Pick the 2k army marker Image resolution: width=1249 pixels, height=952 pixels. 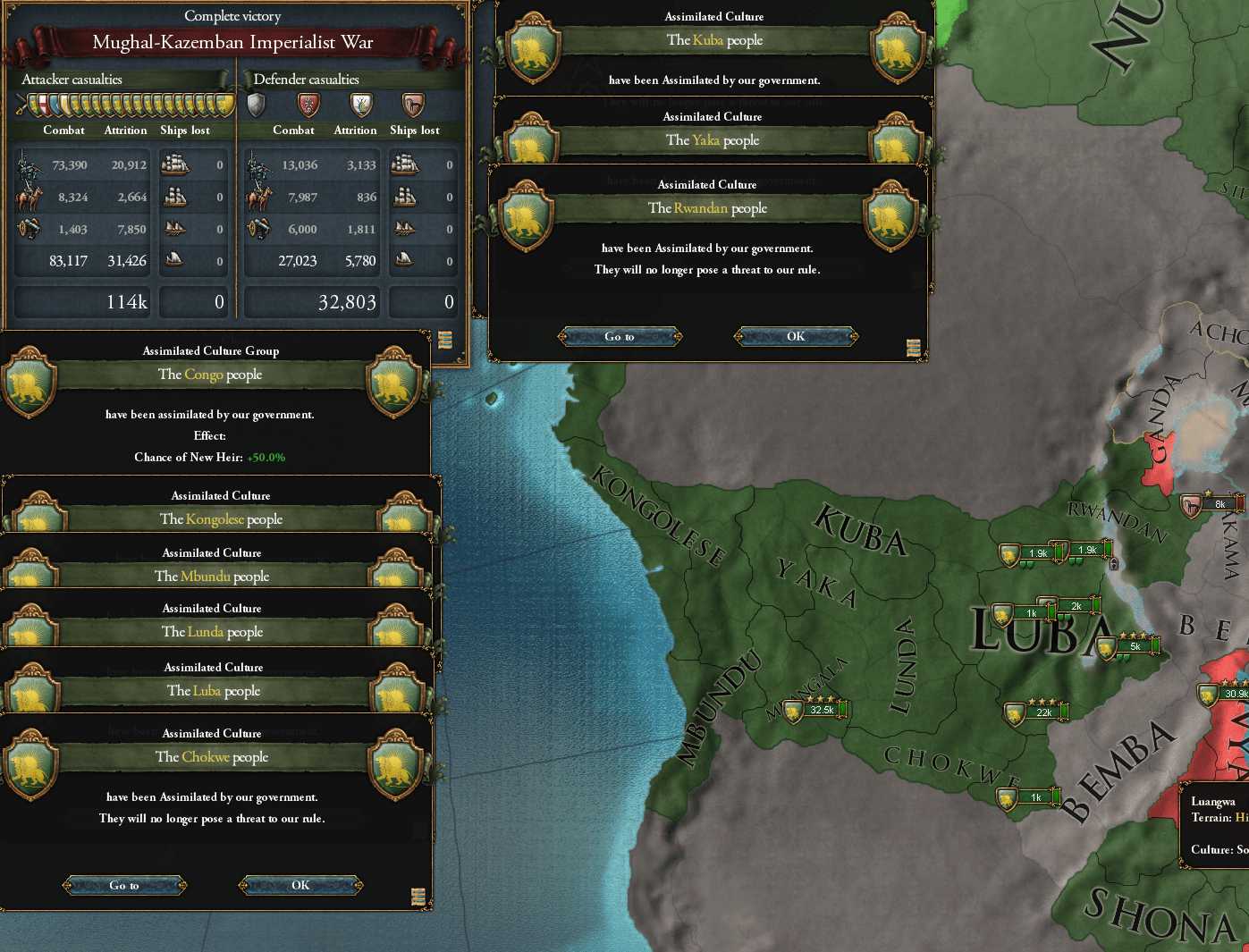pos(1075,606)
